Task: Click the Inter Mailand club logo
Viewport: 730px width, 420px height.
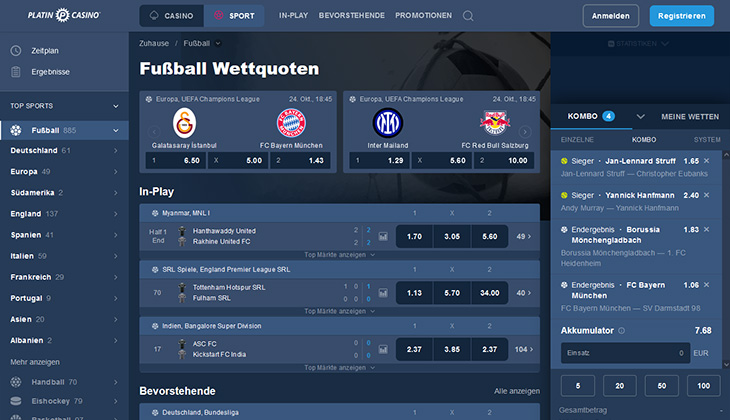Action: pos(387,123)
